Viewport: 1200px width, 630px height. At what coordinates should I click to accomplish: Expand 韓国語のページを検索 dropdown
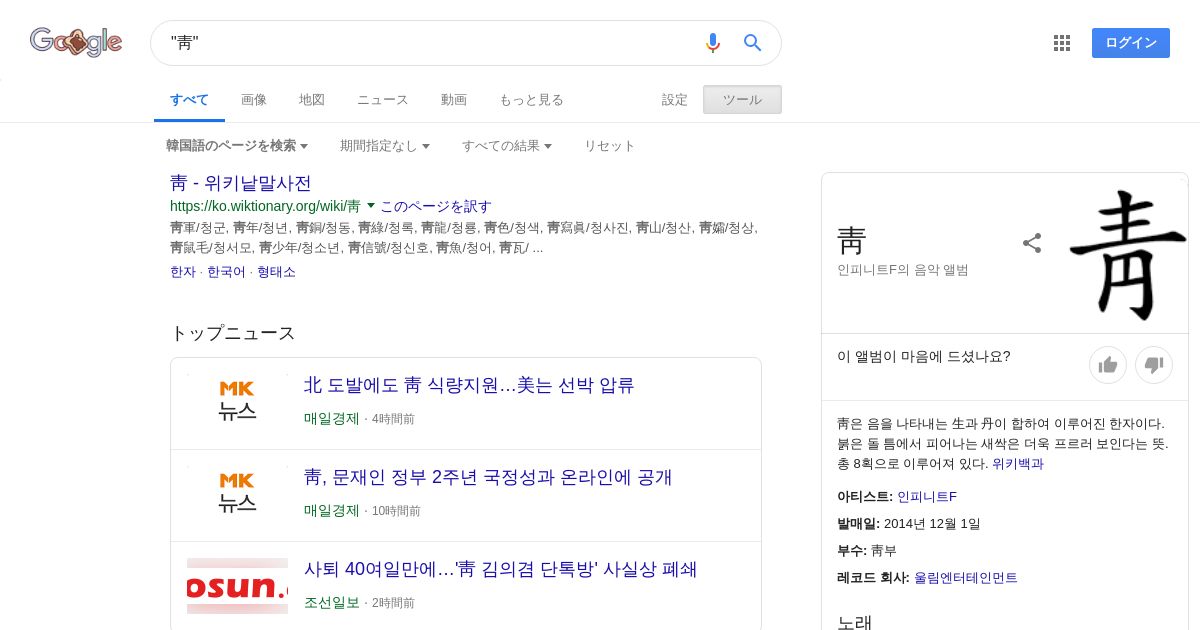click(237, 146)
